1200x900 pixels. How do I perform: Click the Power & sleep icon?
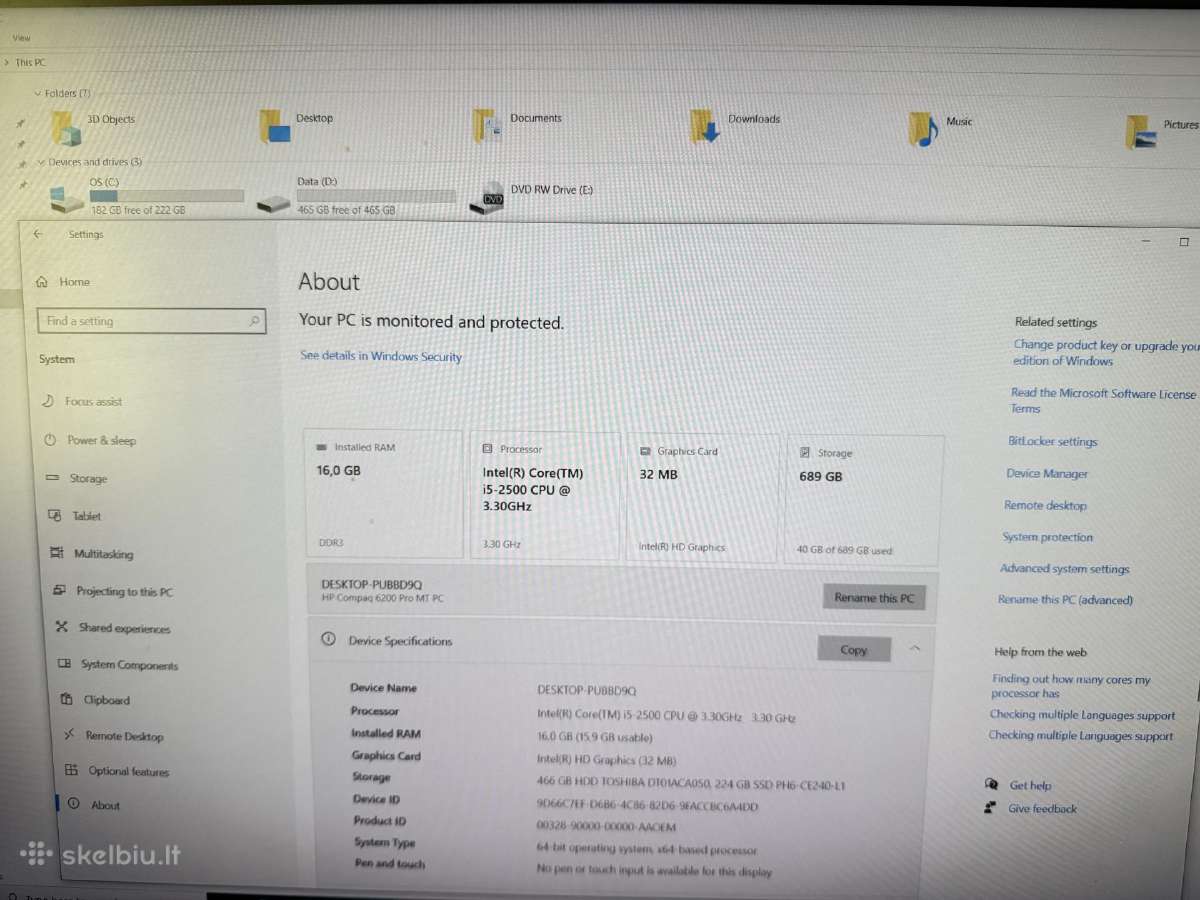point(50,440)
